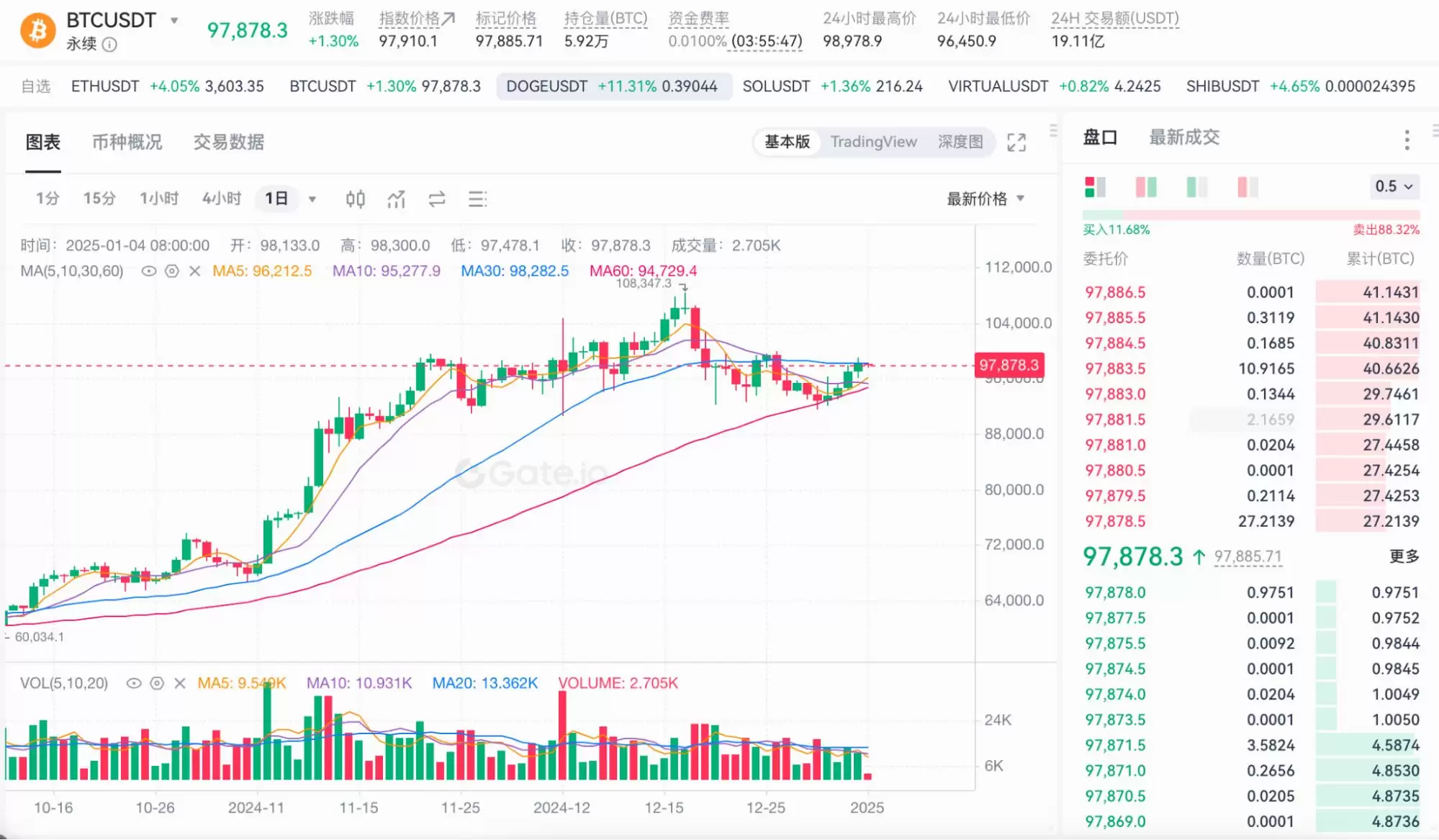The height and width of the screenshot is (840, 1439).
Task: Select the combined buy-sell order book layout icon
Action: click(1094, 187)
